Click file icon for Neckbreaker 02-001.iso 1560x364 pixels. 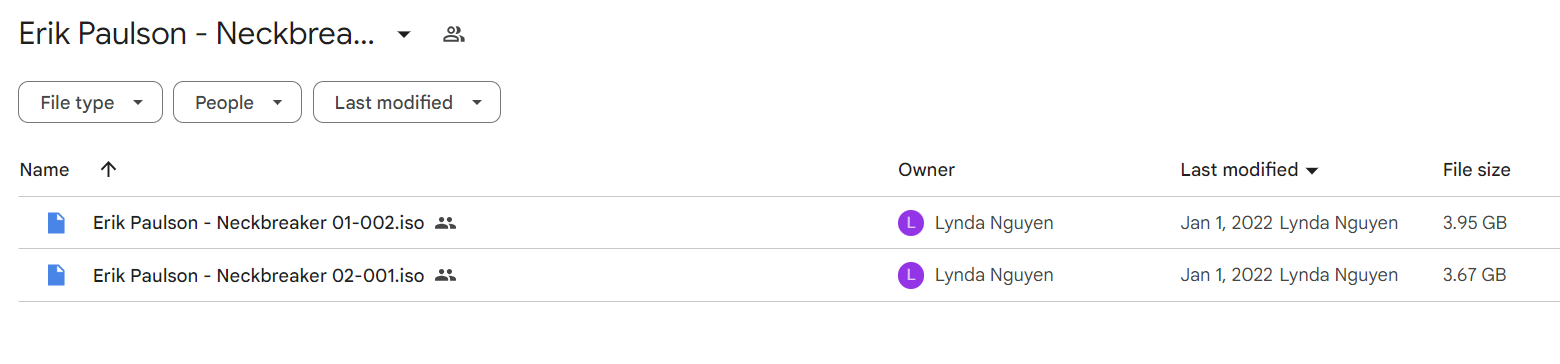click(x=57, y=275)
